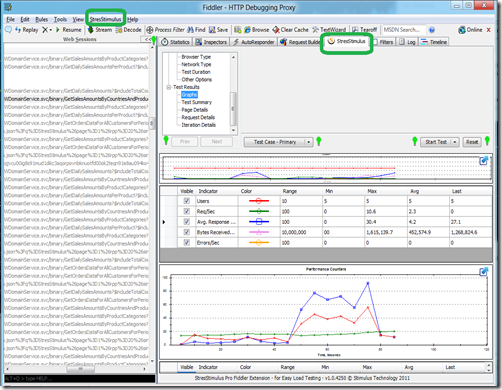Open the Test Case - Primary dropdown arrow
The height and width of the screenshot is (390, 502).
point(309,142)
